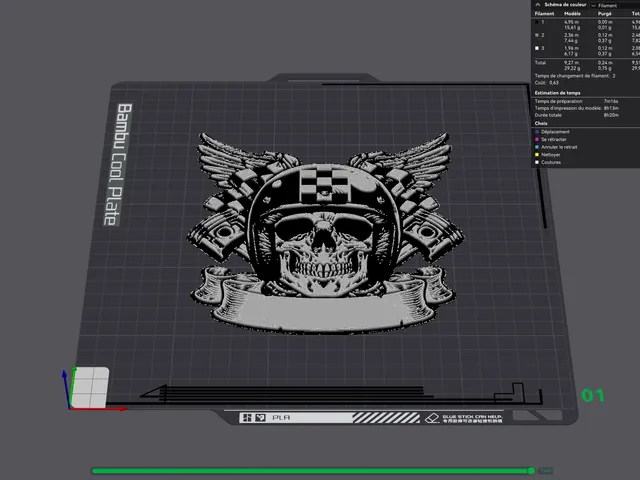Select the skull helmet model on plate

(x=325, y=233)
